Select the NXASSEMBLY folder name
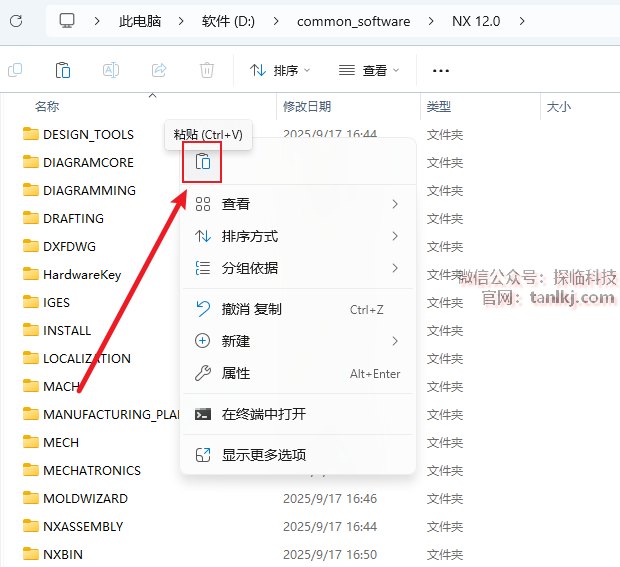This screenshot has height=567, width=620. pos(83,526)
